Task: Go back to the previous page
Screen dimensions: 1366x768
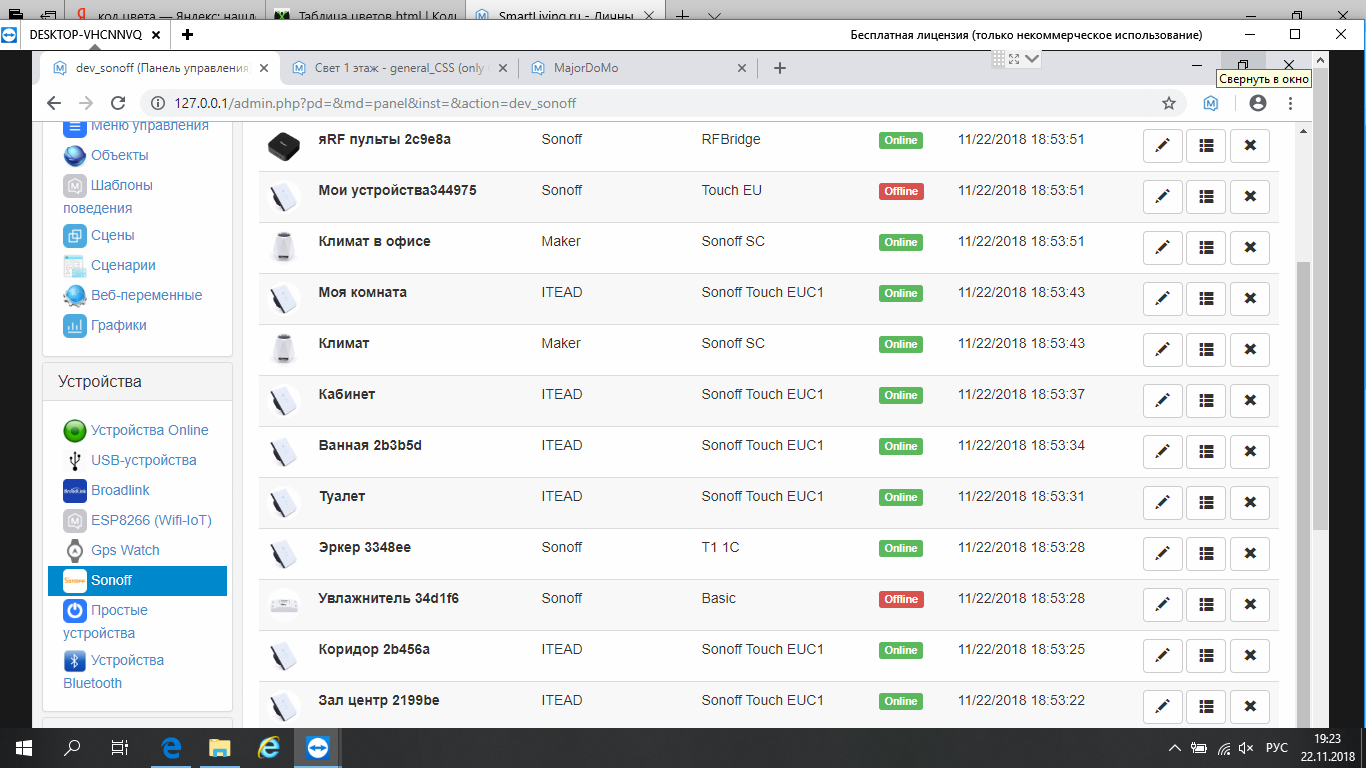Action: coord(54,103)
